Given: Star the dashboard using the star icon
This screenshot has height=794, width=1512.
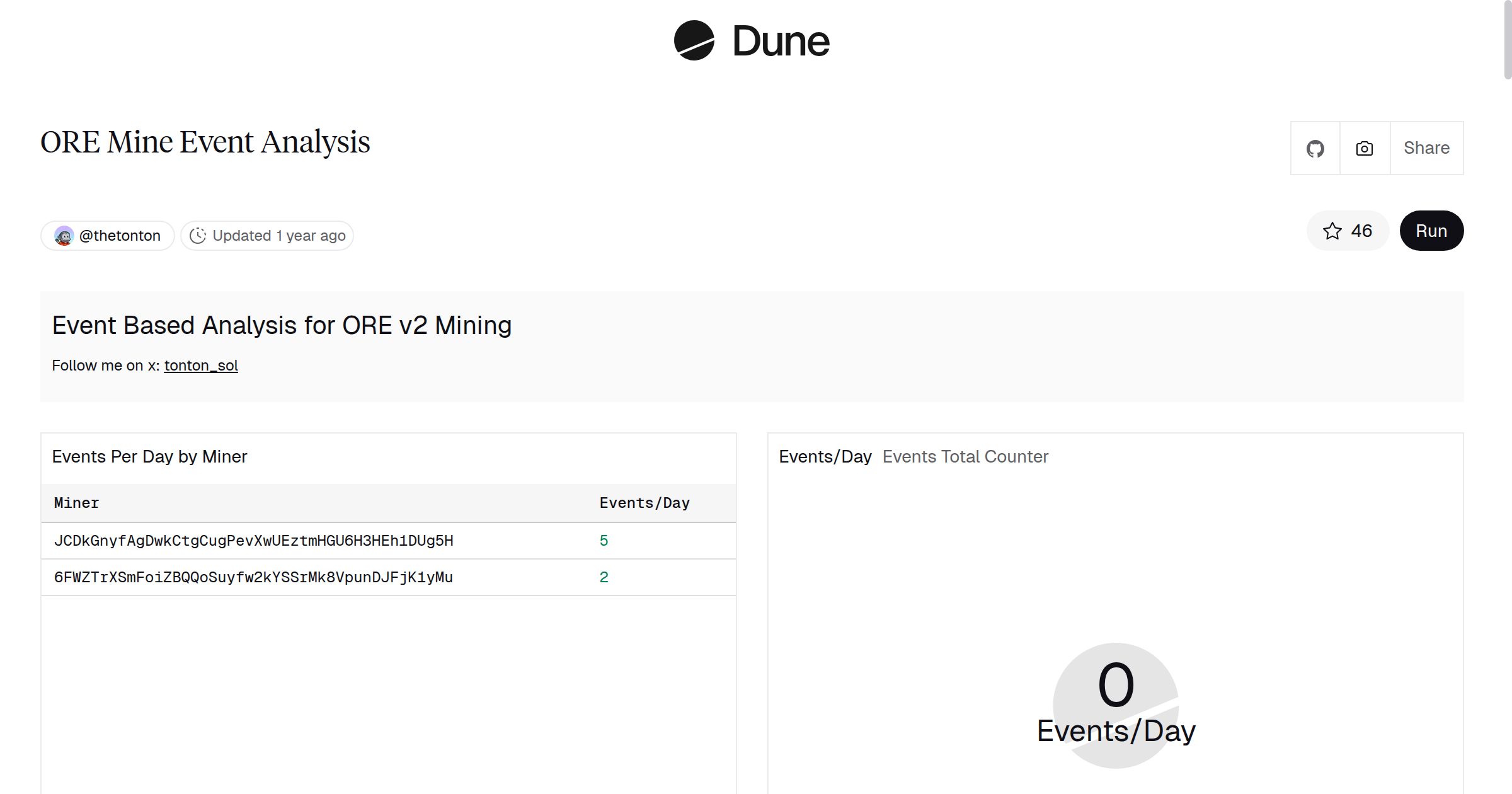Looking at the screenshot, I should pos(1332,231).
